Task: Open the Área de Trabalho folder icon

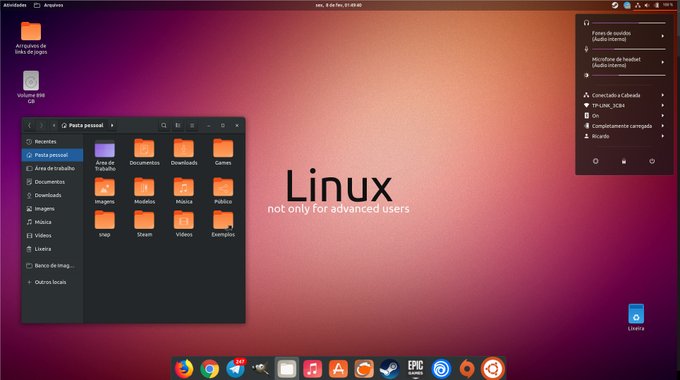Action: [x=105, y=155]
